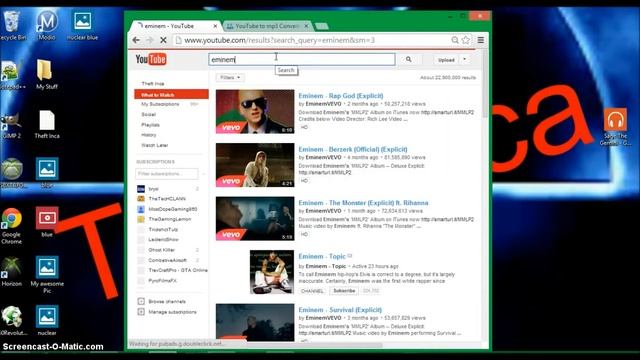Select 'What to Watch' in the sidebar
The image size is (640, 360).
click(171, 94)
